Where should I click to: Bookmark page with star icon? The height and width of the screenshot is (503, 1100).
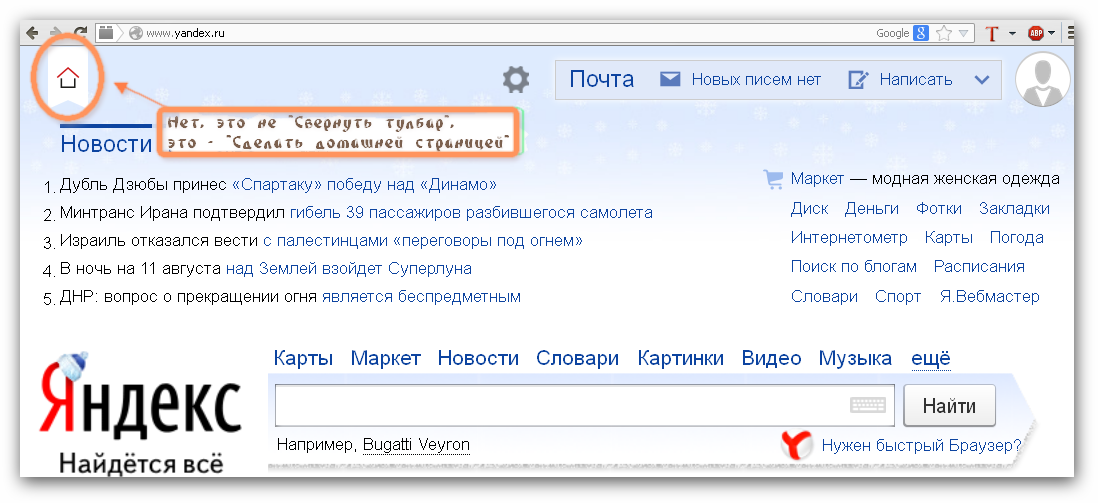click(x=944, y=33)
